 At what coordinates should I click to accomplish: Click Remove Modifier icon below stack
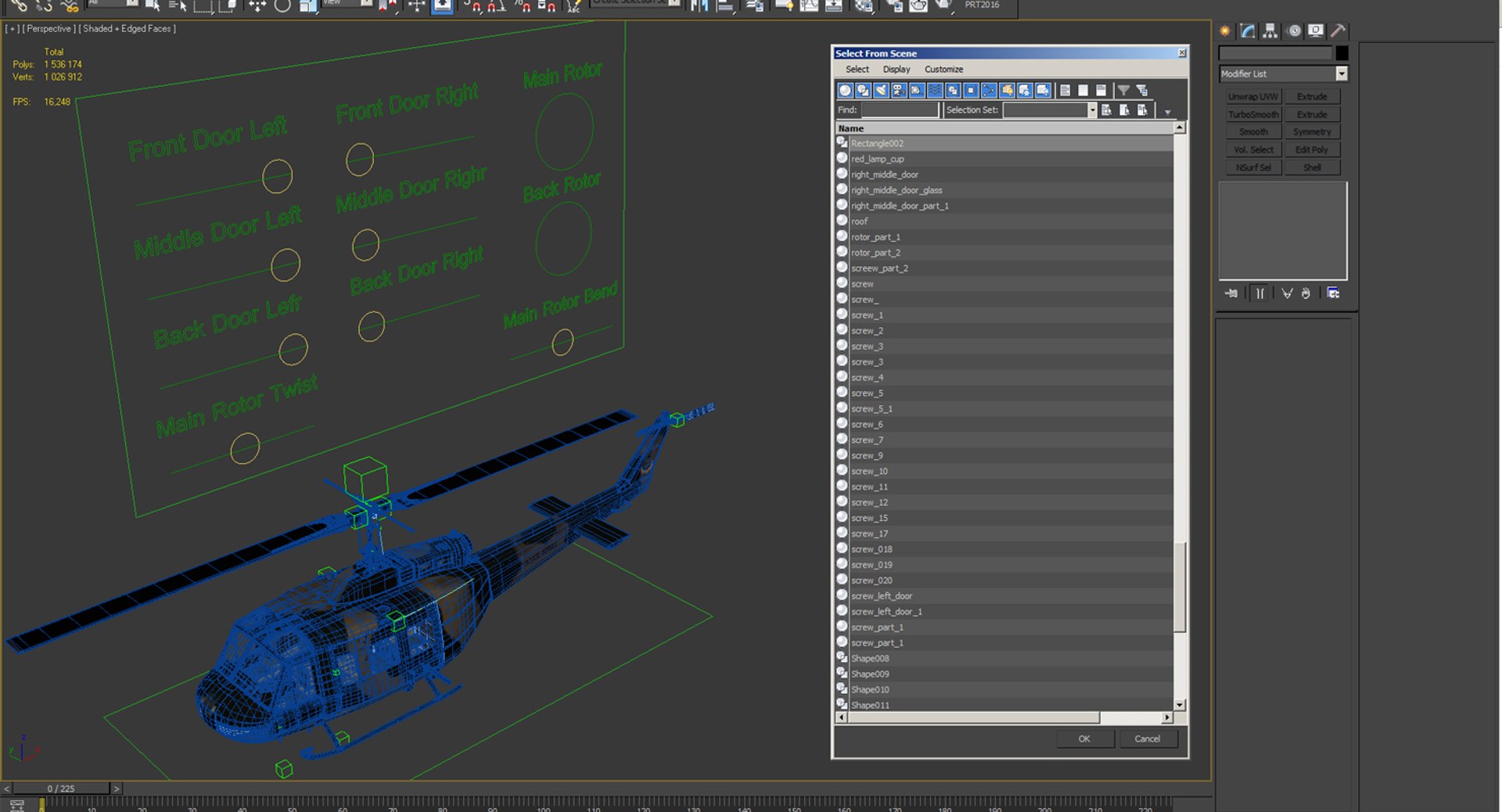click(x=1306, y=293)
